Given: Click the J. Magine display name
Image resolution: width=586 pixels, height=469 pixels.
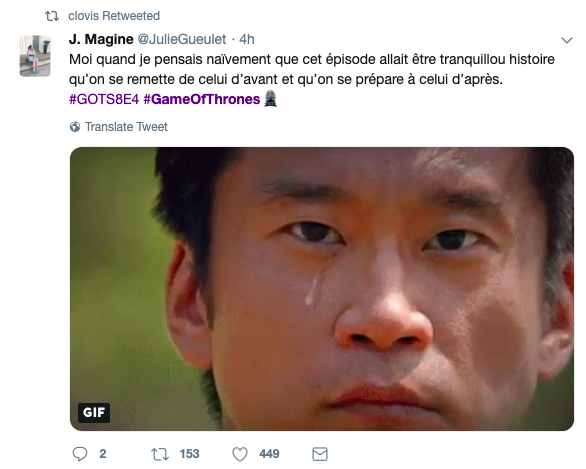Looking at the screenshot, I should coord(101,39).
